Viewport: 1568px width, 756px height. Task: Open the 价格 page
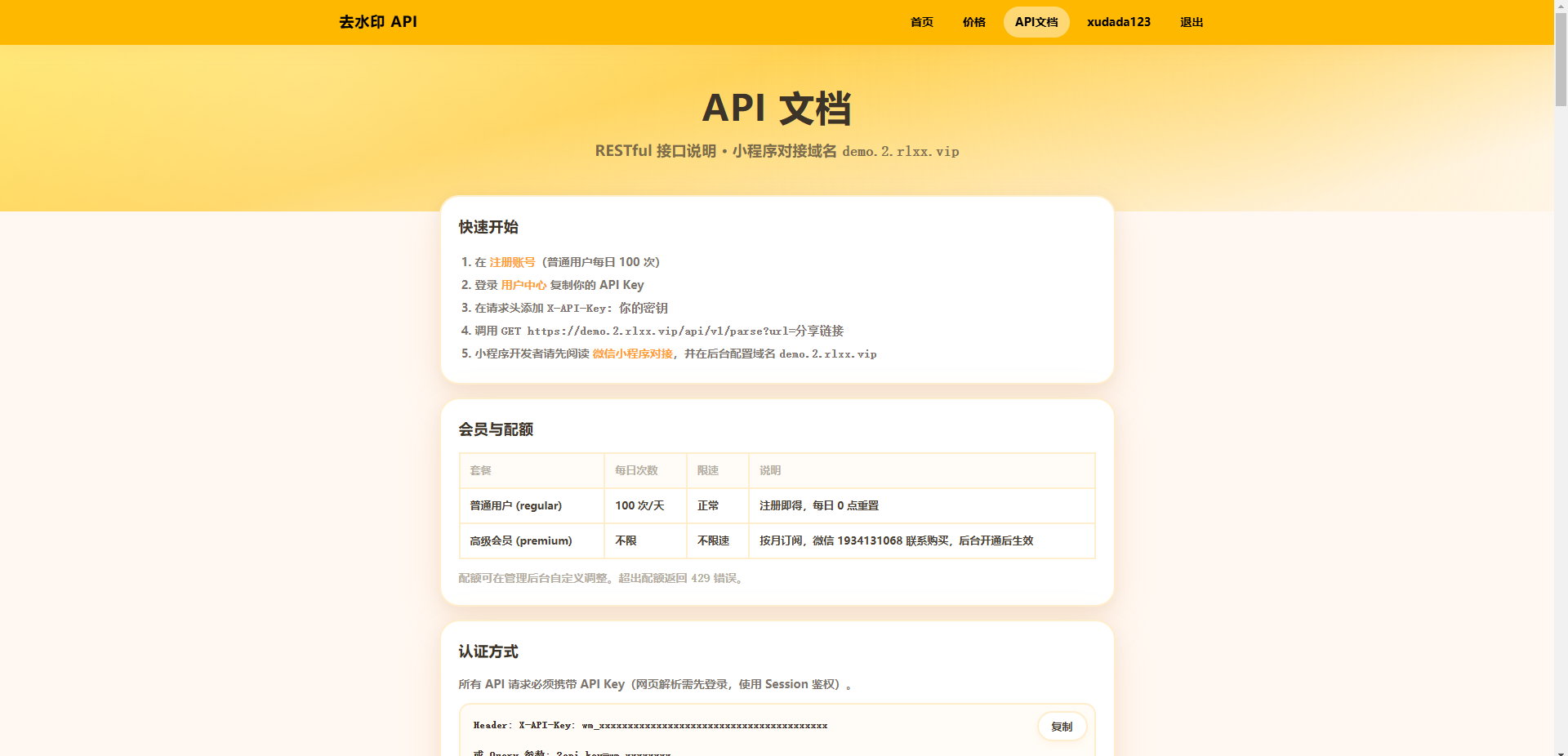(973, 22)
